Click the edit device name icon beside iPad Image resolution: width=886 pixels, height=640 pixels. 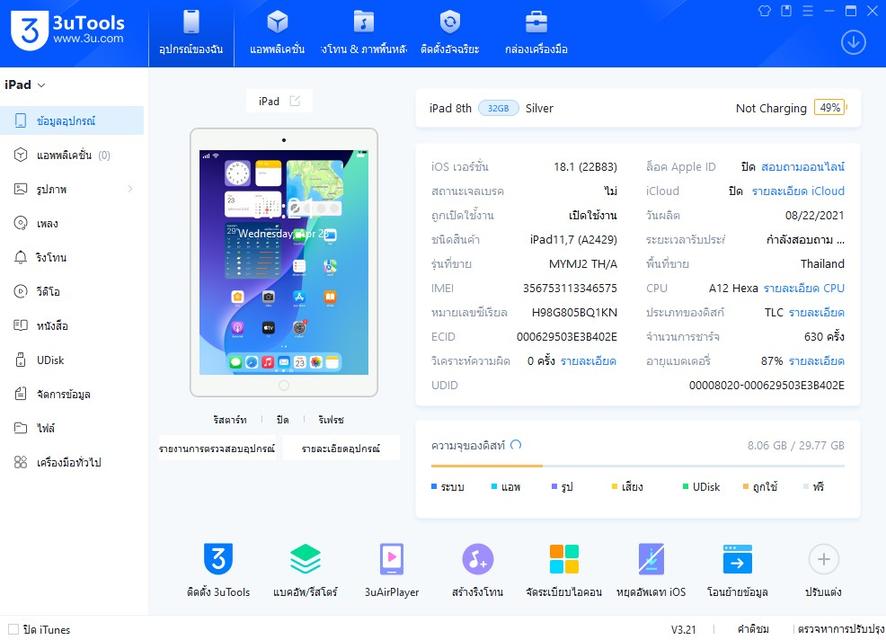(x=295, y=101)
